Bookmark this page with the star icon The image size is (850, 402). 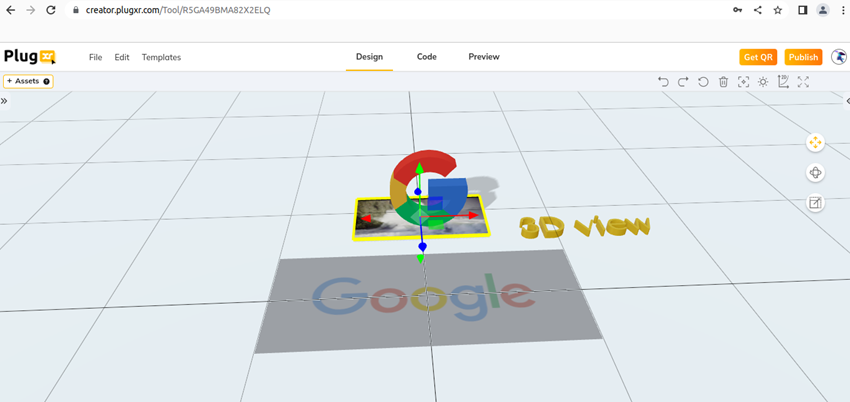(x=778, y=10)
